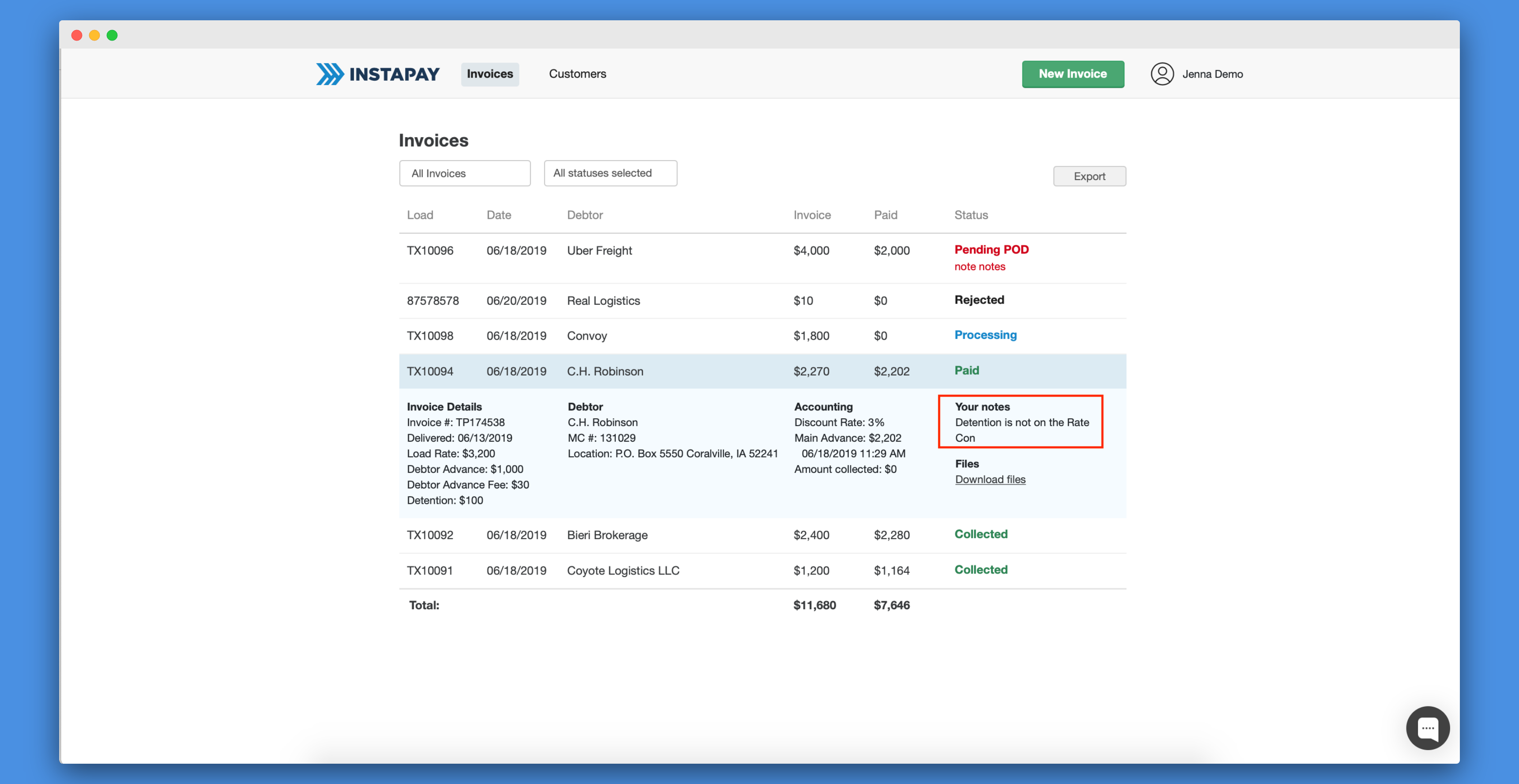Click the Collected status of Bieri Brokerage
1519x784 pixels.
(981, 534)
